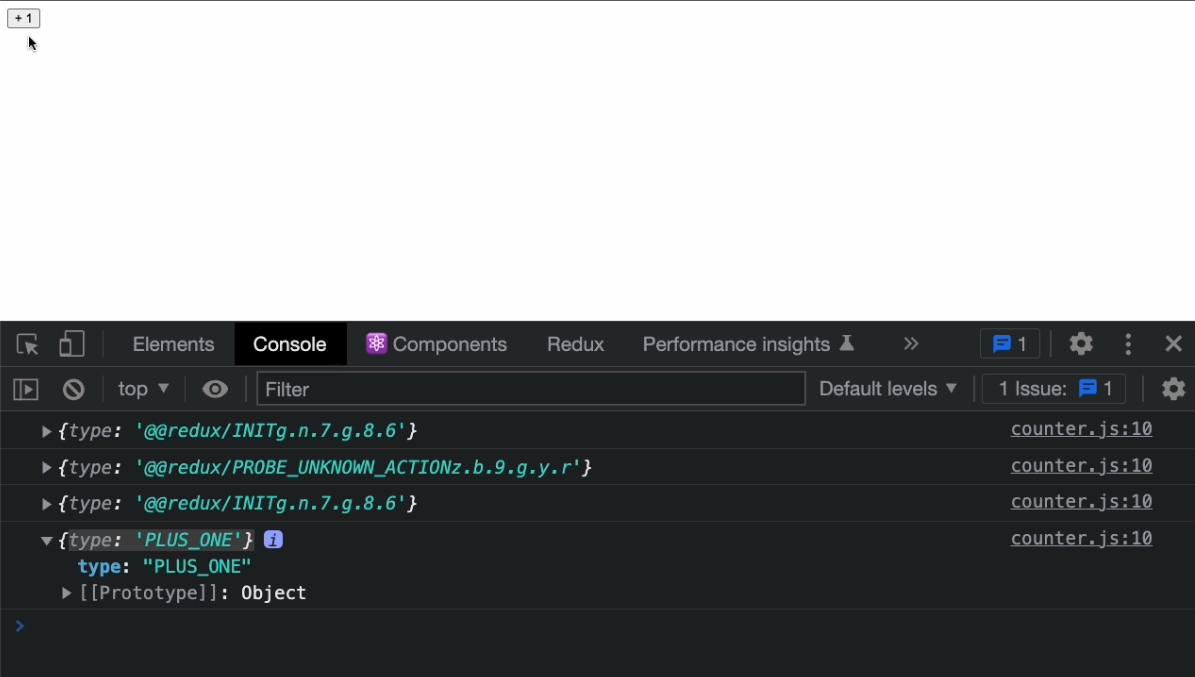The width and height of the screenshot is (1195, 677).
Task: Switch to the Redux tab
Action: coord(575,343)
